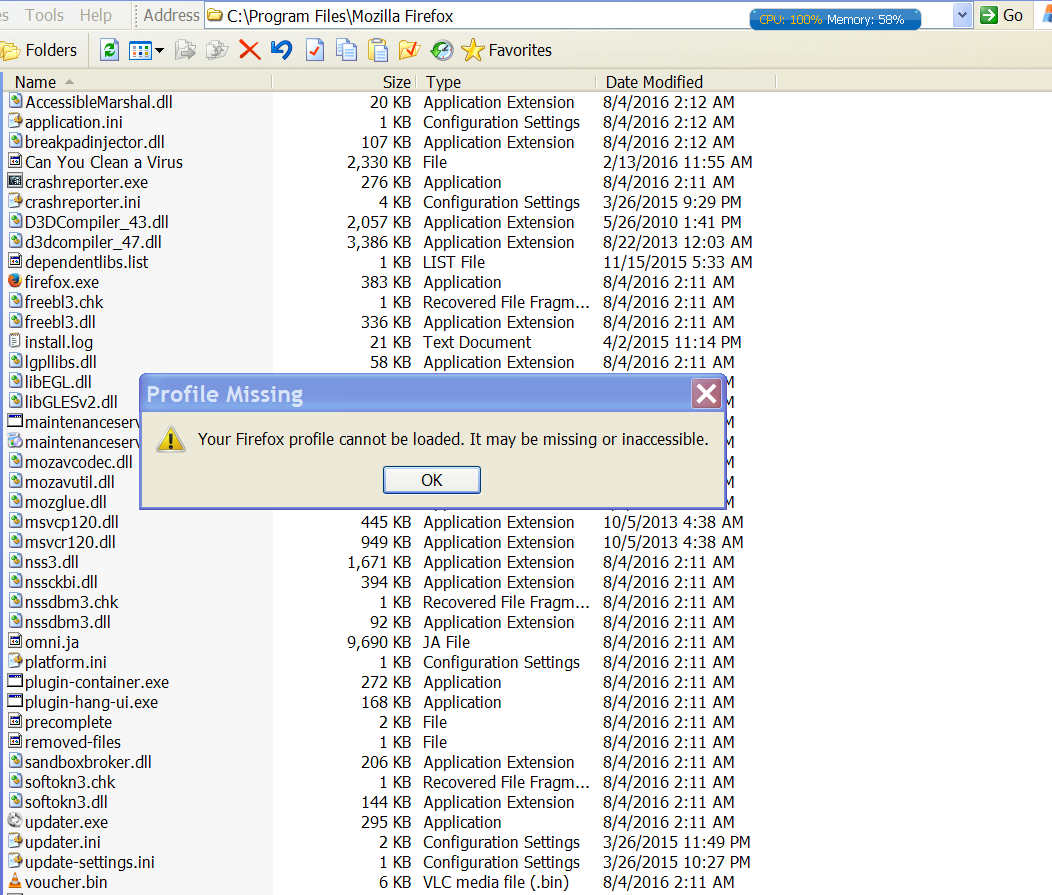Click the plugin-hang-ui.exe file icon
The image size is (1052, 895).
point(15,701)
